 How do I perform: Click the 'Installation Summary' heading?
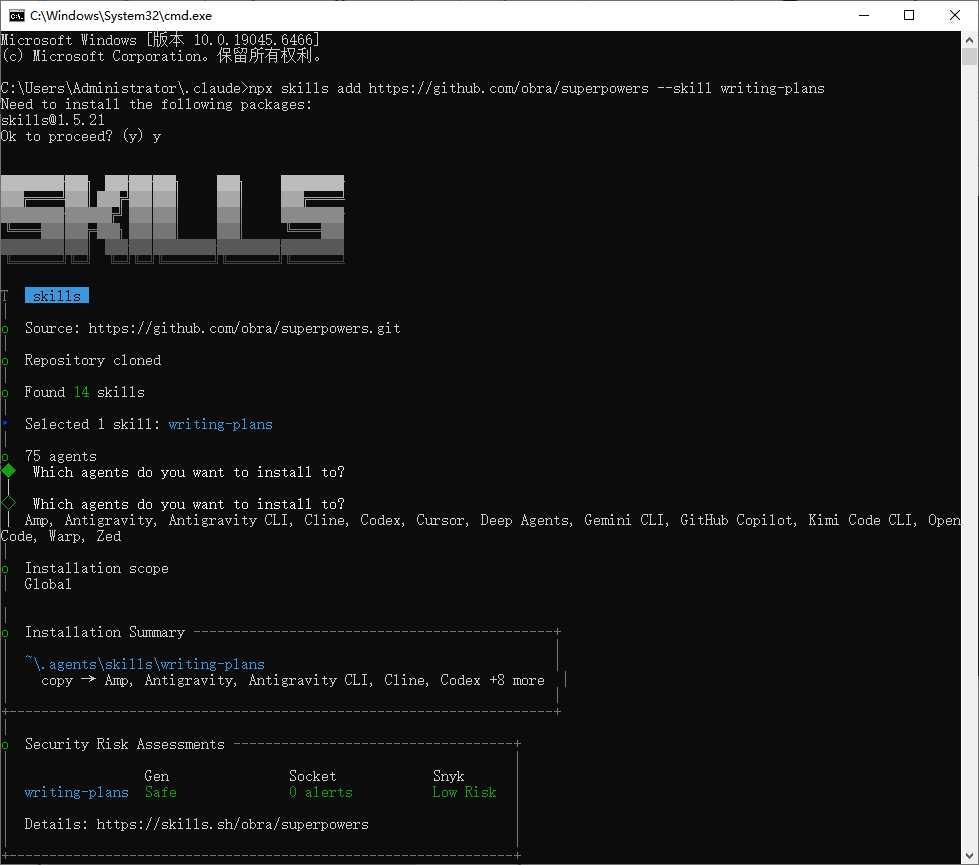point(105,632)
